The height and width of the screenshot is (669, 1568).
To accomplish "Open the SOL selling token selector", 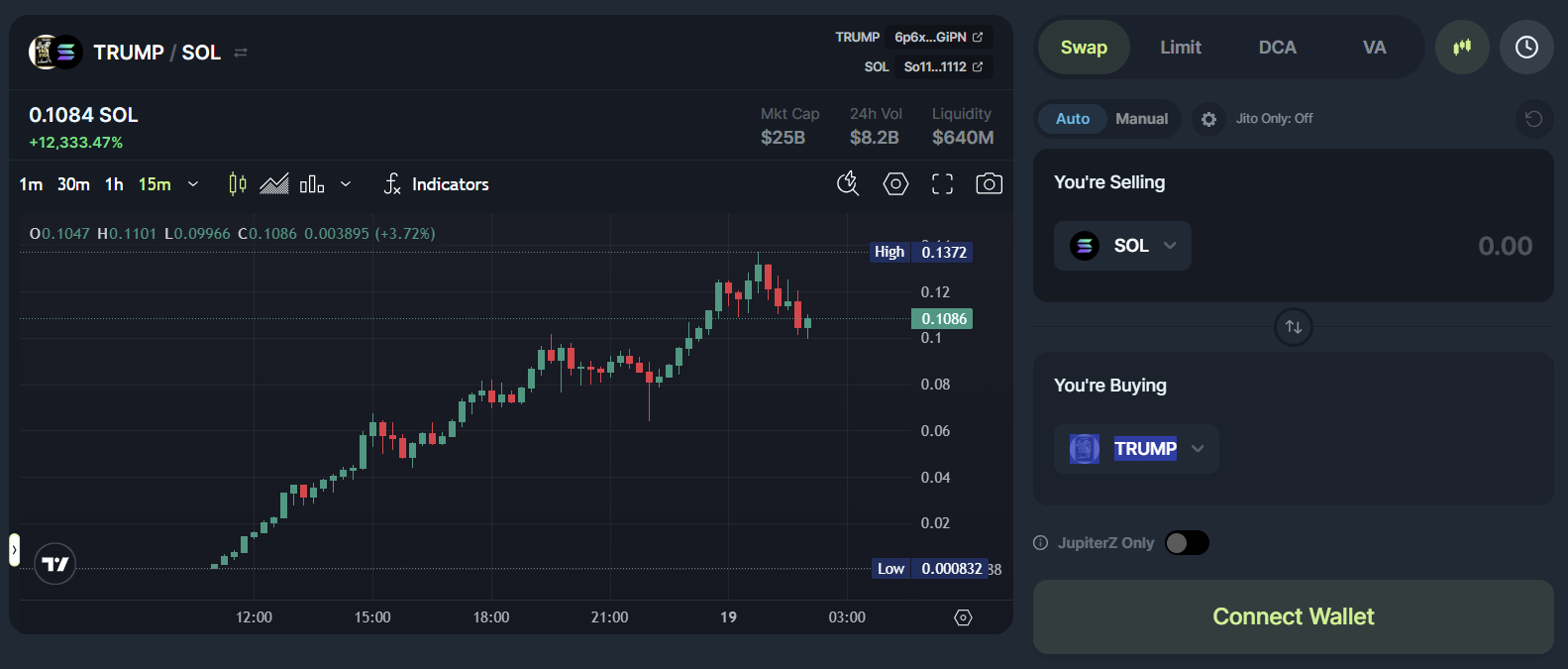I will click(1122, 246).
